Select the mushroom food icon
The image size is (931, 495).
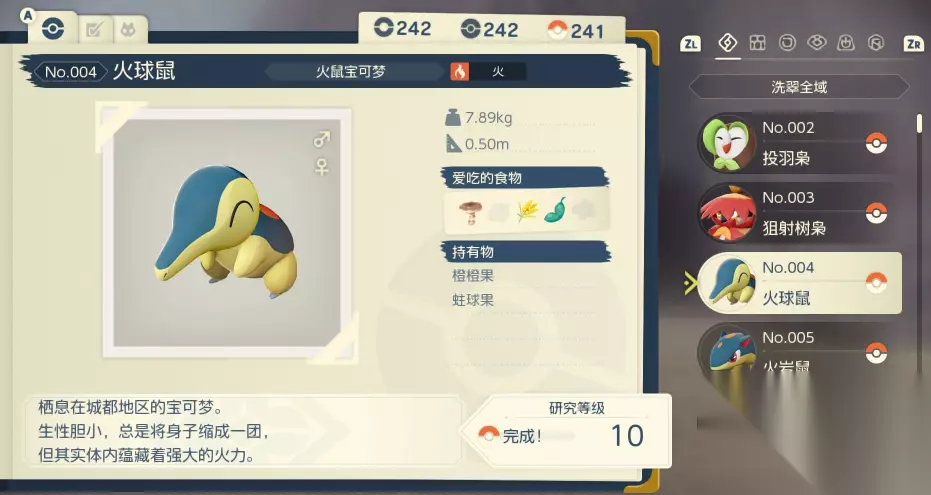click(470, 211)
